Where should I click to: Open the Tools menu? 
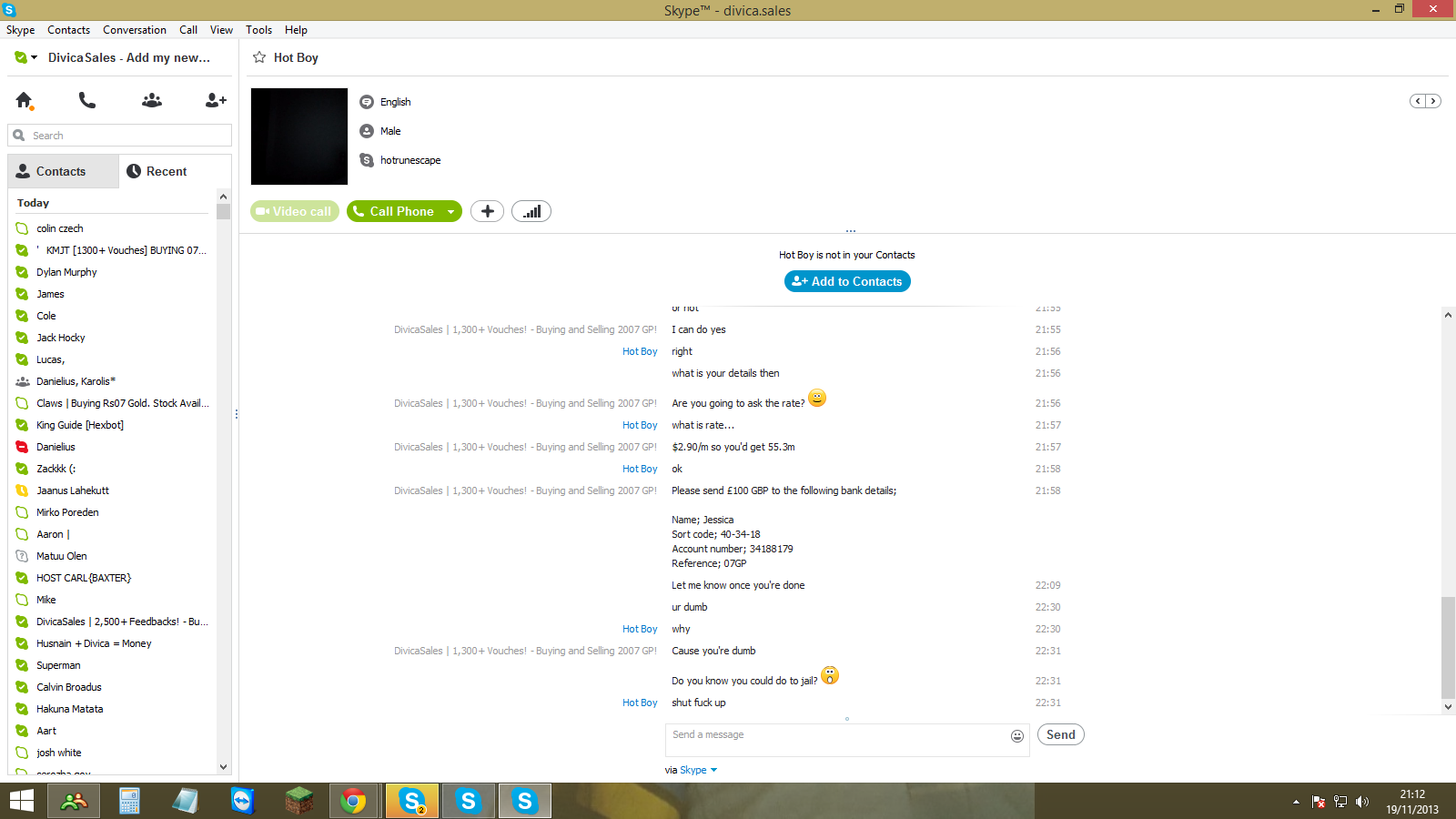click(259, 30)
